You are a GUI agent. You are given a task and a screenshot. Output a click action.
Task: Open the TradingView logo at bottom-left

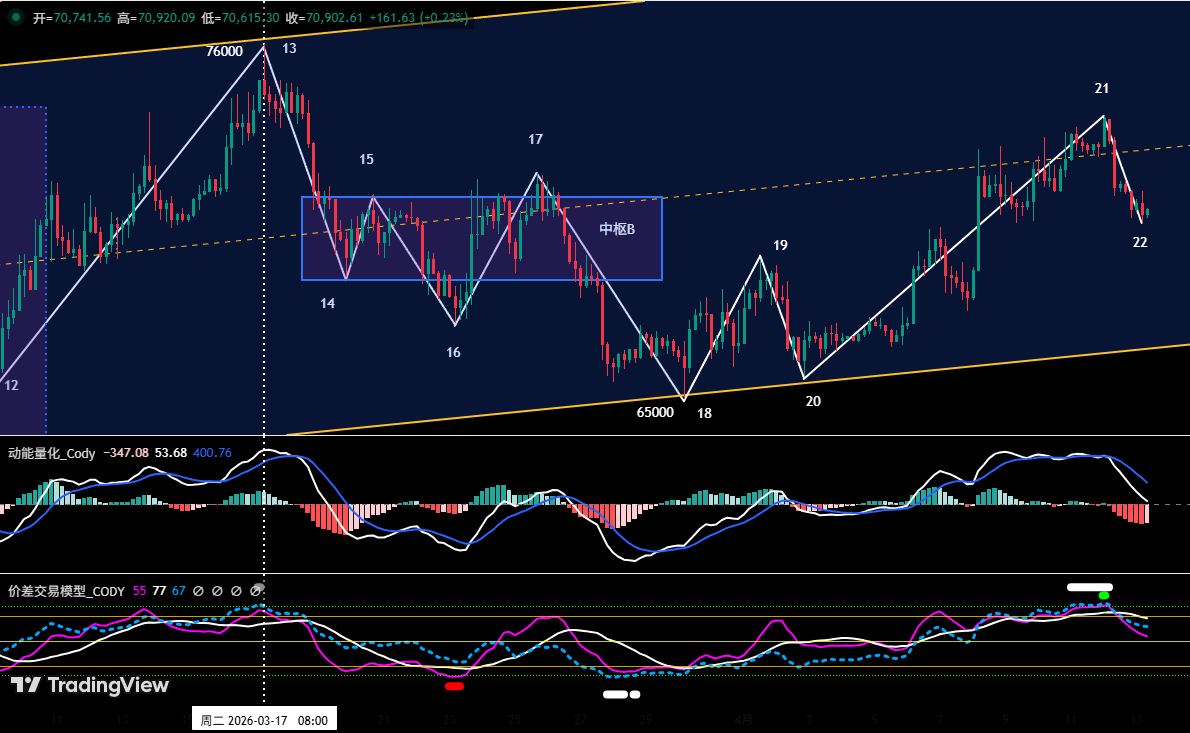click(x=88, y=686)
